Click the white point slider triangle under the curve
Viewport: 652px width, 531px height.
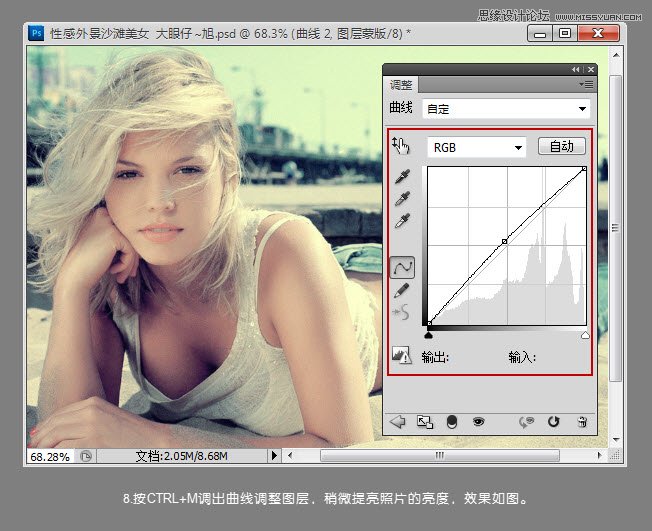(585, 335)
